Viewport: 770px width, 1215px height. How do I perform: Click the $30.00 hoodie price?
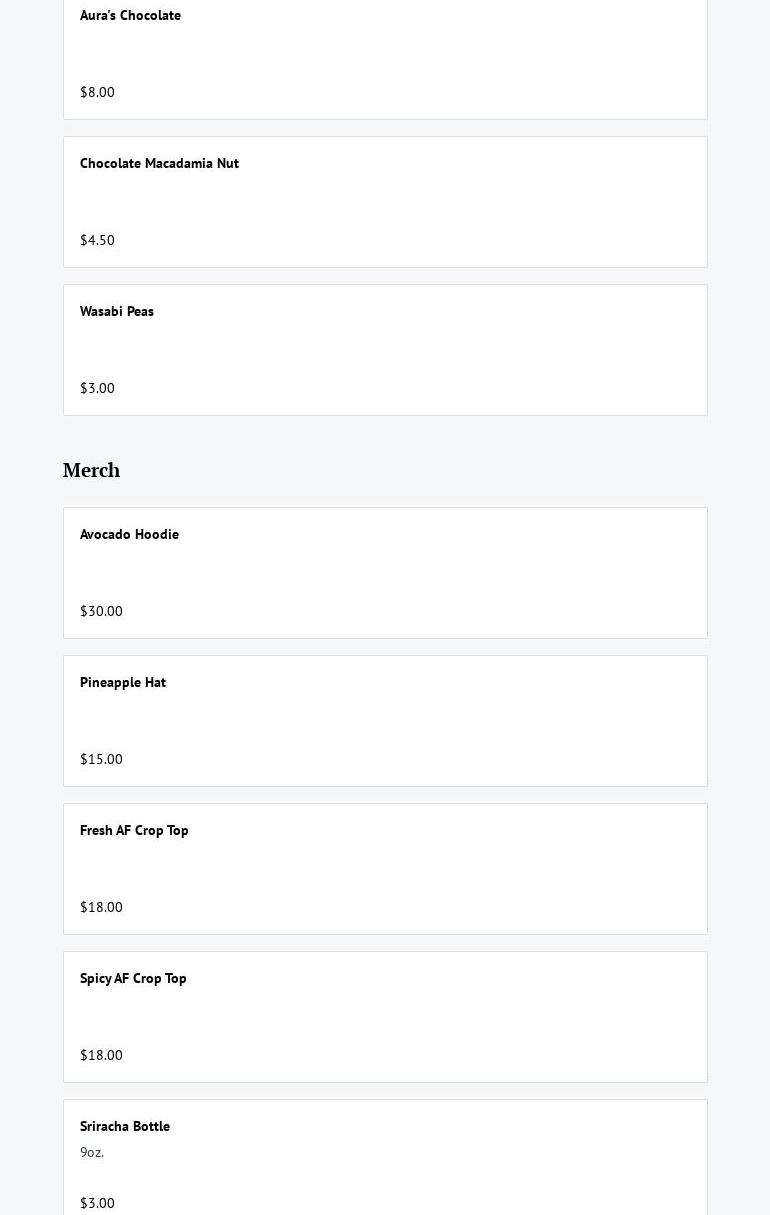[101, 611]
